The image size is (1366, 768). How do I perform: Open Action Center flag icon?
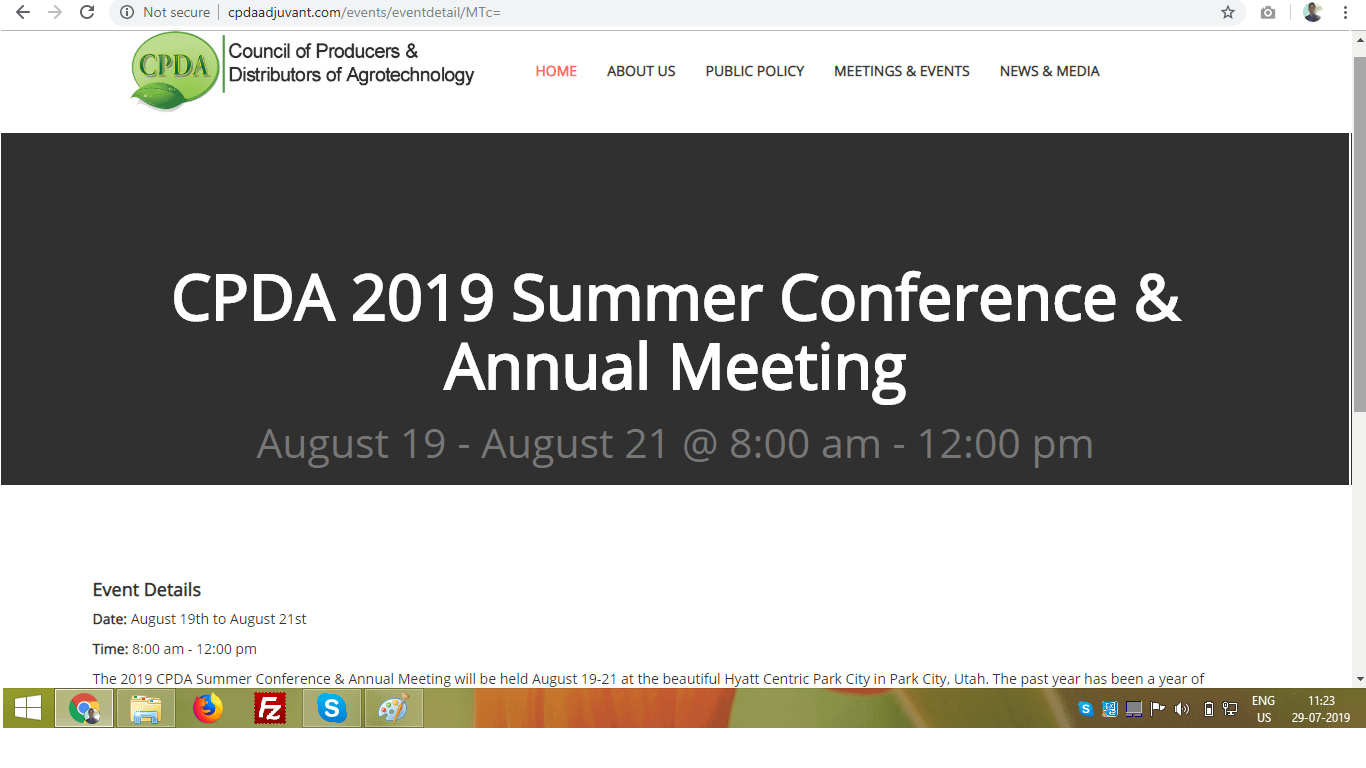(x=1157, y=709)
